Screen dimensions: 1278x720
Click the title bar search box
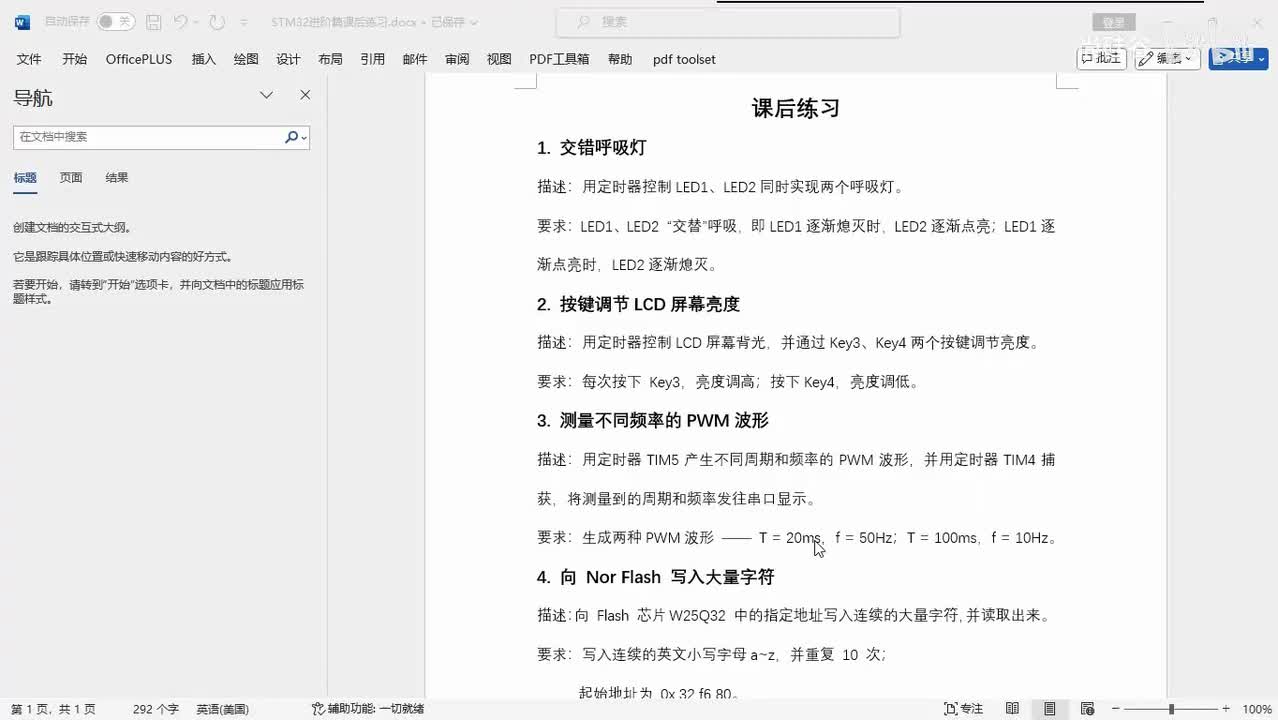pos(727,21)
